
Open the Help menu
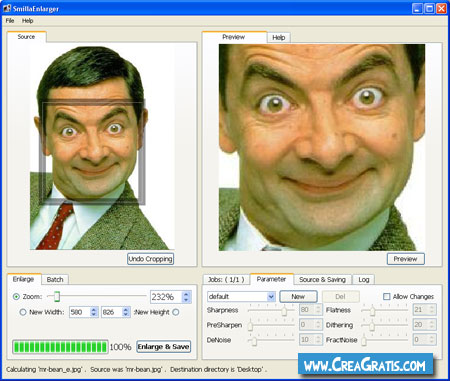tap(28, 21)
